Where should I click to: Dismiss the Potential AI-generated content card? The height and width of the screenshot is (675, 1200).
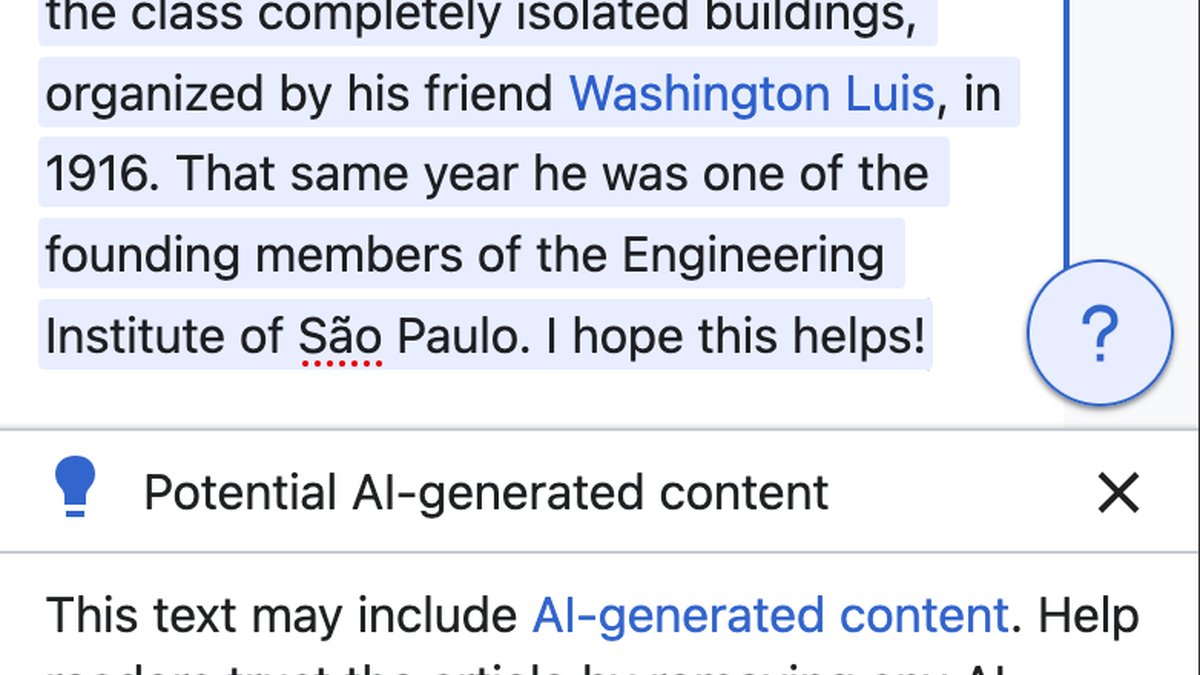(1118, 493)
